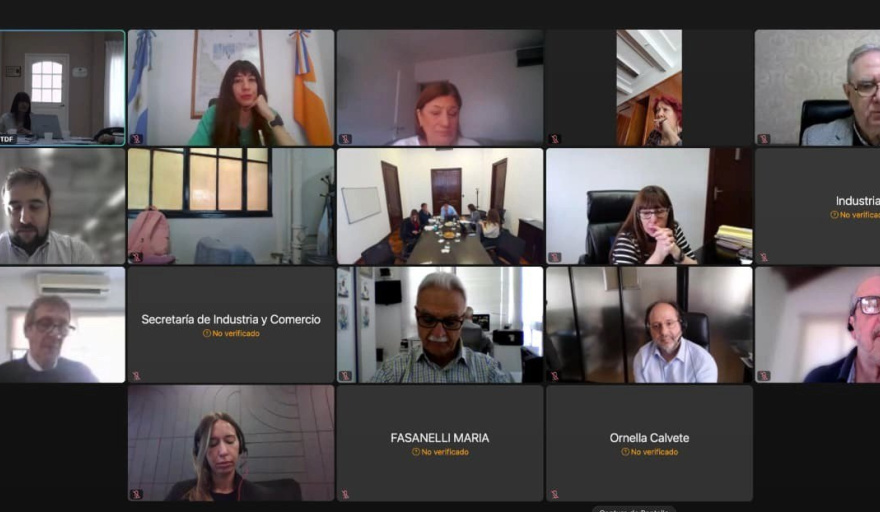Select the Secretaría de Industria y Comercio tile

(231, 325)
